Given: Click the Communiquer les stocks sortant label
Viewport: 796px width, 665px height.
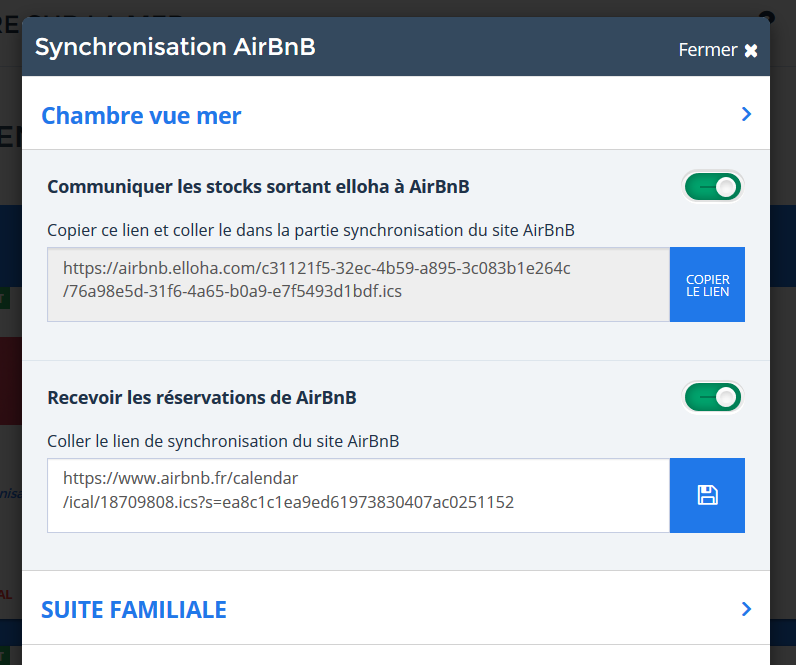Looking at the screenshot, I should pyautogui.click(x=258, y=187).
